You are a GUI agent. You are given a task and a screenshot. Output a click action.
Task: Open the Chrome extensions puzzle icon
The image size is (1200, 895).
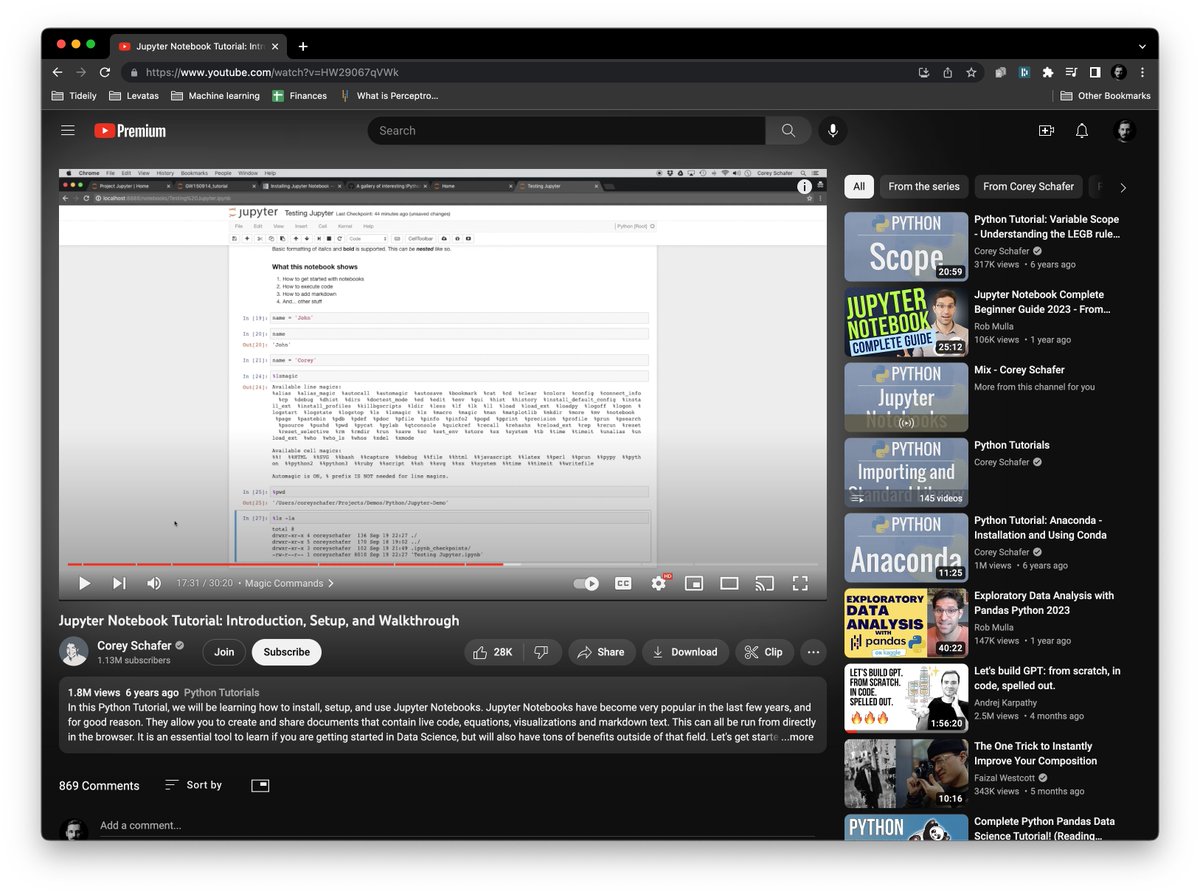click(1048, 72)
